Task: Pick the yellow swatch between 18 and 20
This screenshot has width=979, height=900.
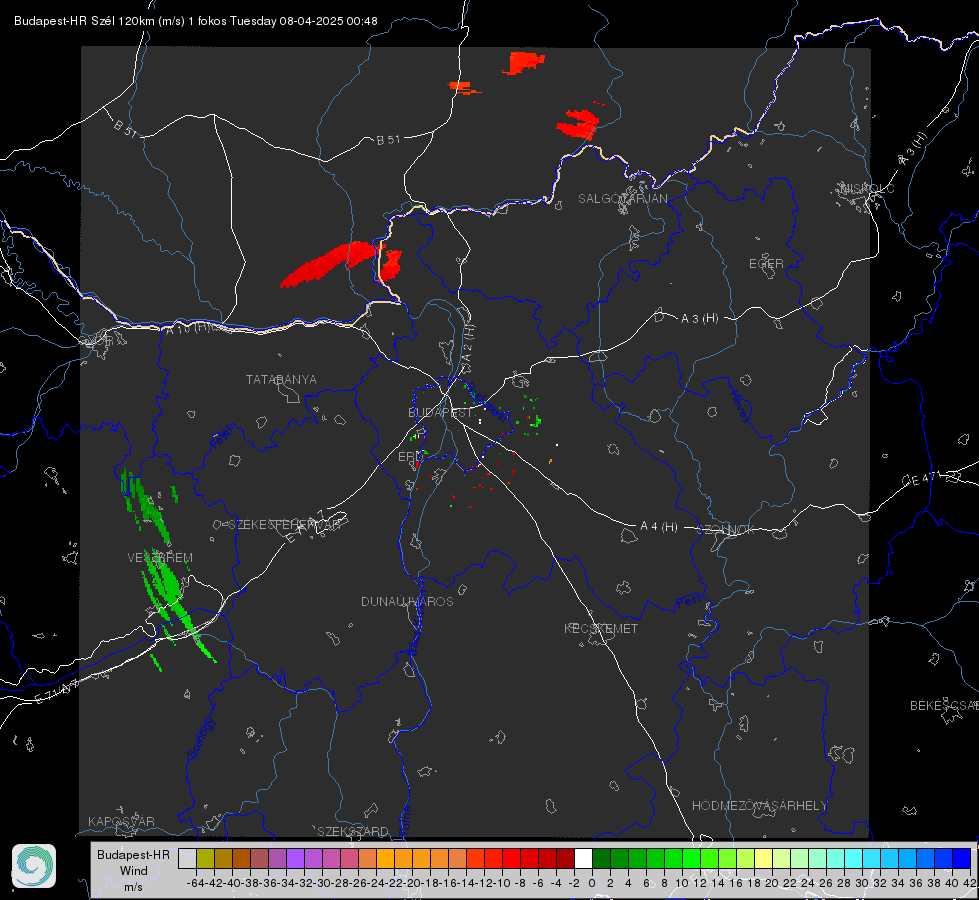Action: (763, 858)
